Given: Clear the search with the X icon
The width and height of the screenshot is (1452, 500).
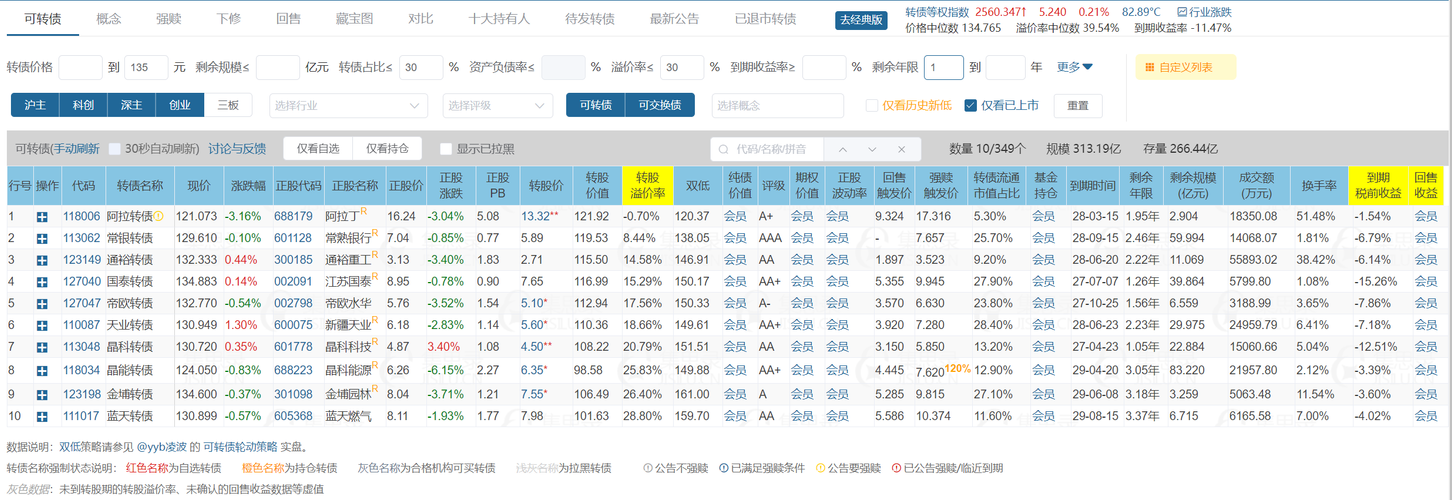Looking at the screenshot, I should coord(902,149).
